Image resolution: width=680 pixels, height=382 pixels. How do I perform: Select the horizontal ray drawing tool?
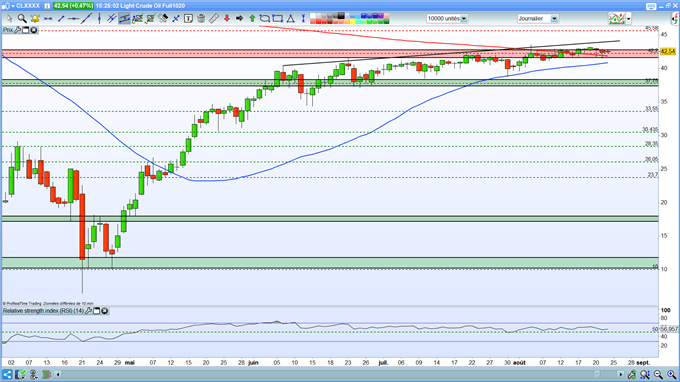point(73,19)
